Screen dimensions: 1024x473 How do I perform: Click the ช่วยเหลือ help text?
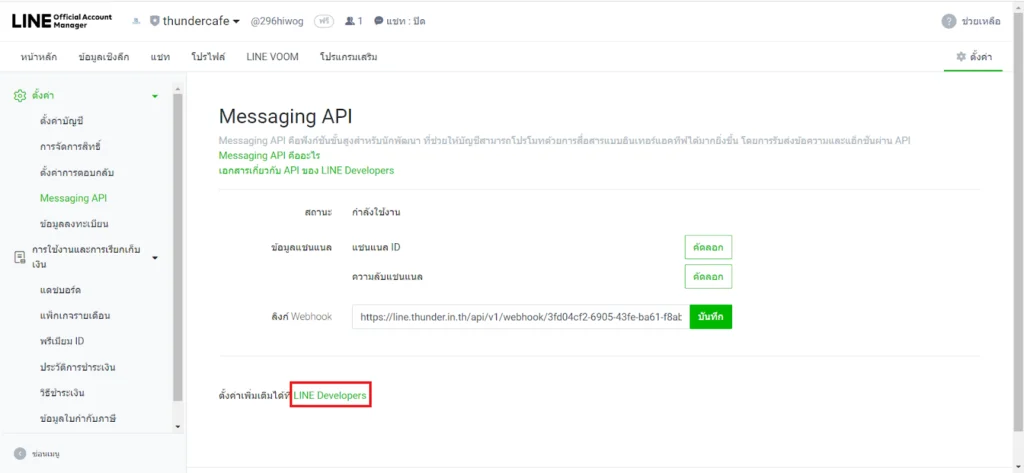[x=981, y=21]
